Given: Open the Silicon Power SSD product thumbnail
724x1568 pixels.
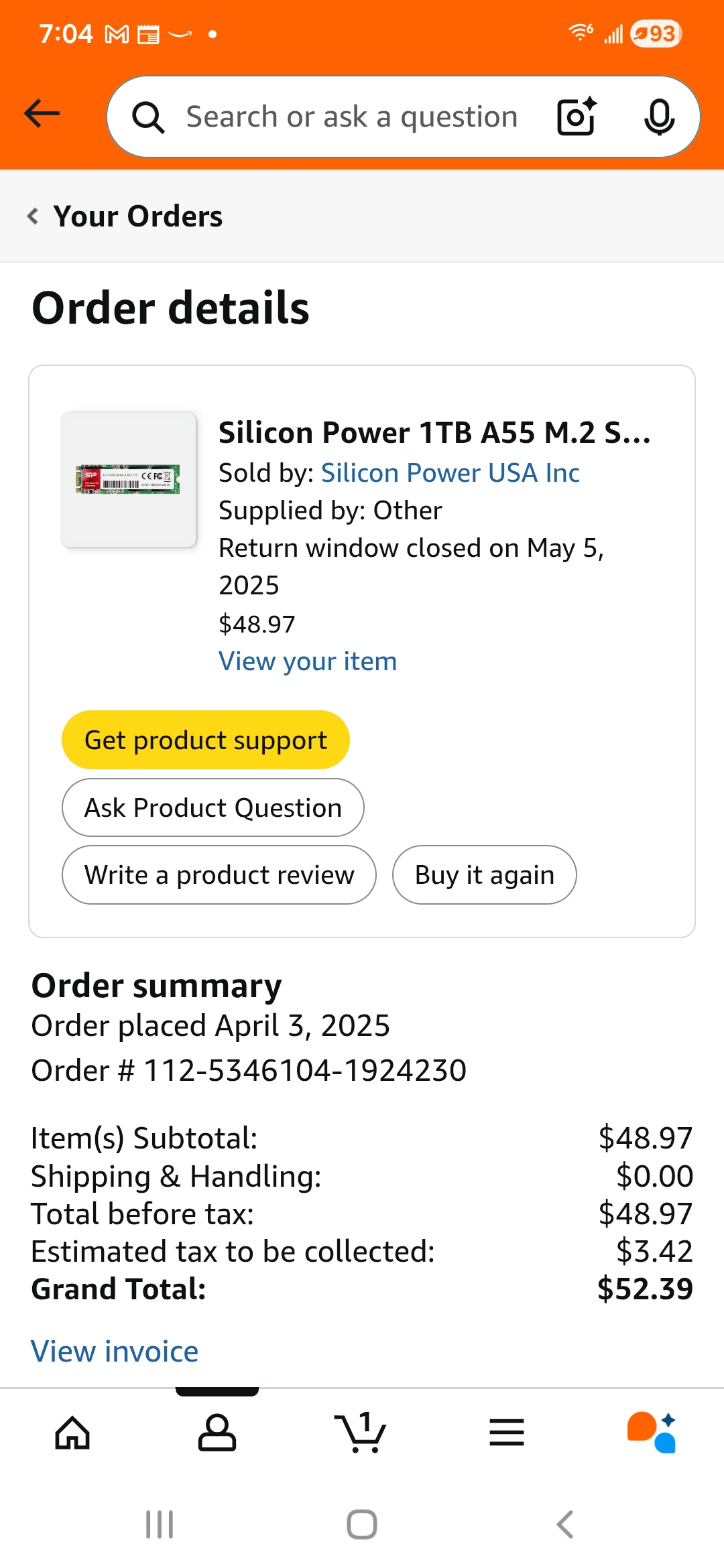Looking at the screenshot, I should pyautogui.click(x=129, y=479).
